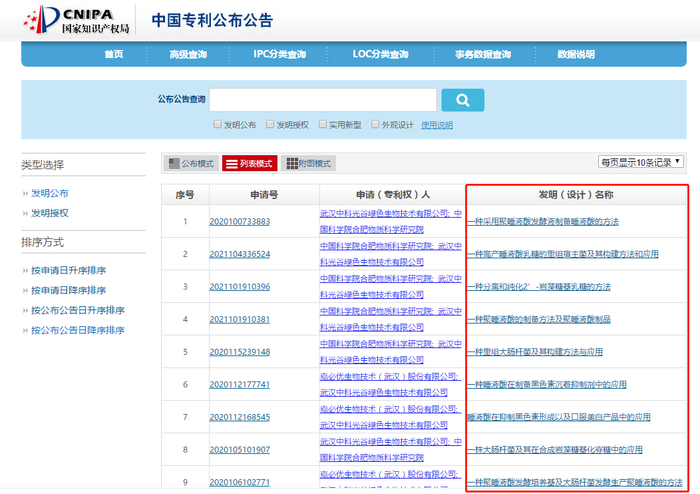The width and height of the screenshot is (700, 494).
Task: Open the row 6 applicant link
Action: (x=389, y=385)
